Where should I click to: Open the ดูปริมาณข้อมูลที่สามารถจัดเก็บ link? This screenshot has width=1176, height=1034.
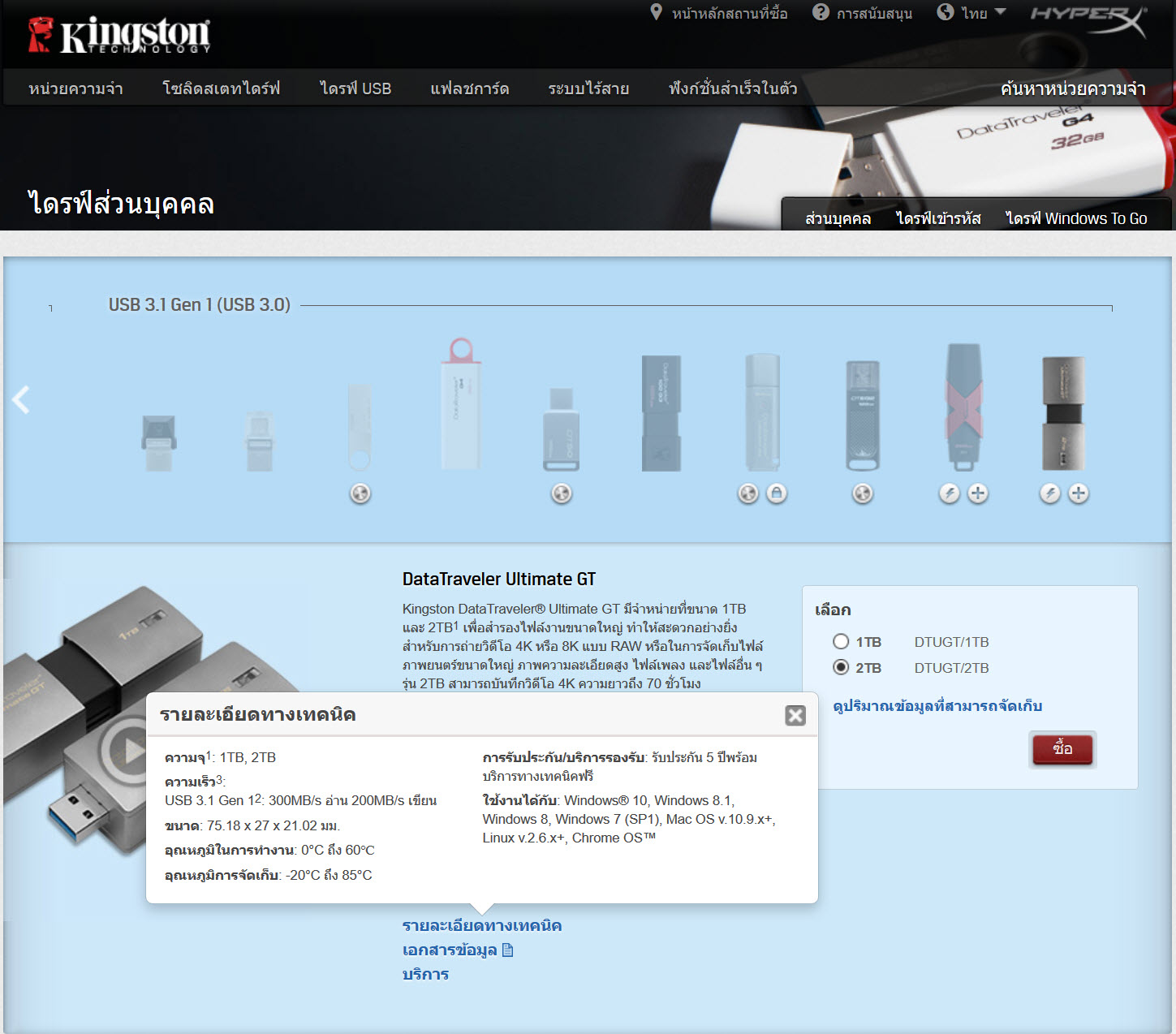pyautogui.click(x=937, y=706)
